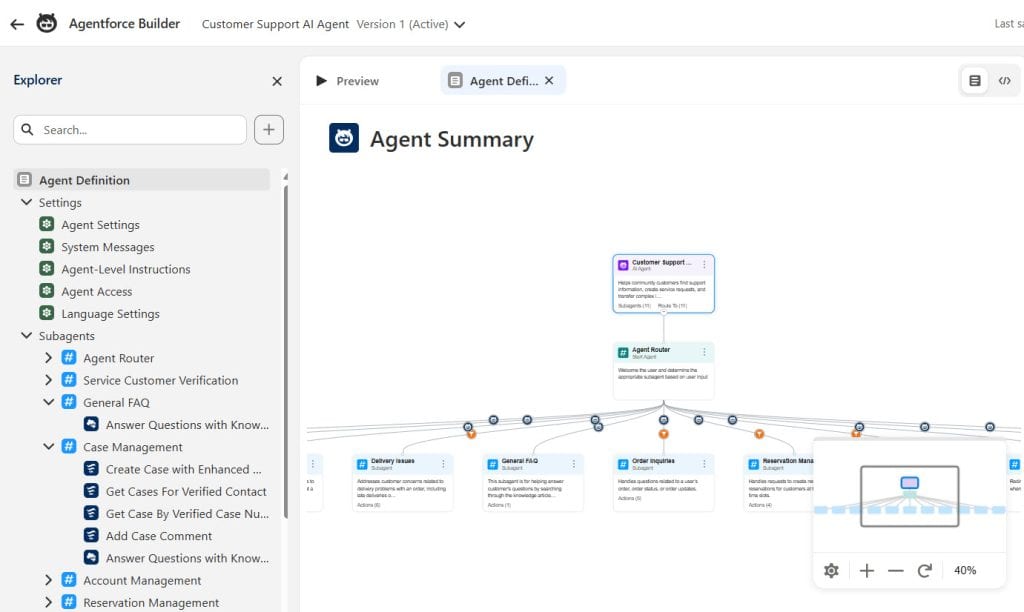This screenshot has width=1024, height=612.
Task: Select the Customer Support agent node
Action: click(x=664, y=283)
